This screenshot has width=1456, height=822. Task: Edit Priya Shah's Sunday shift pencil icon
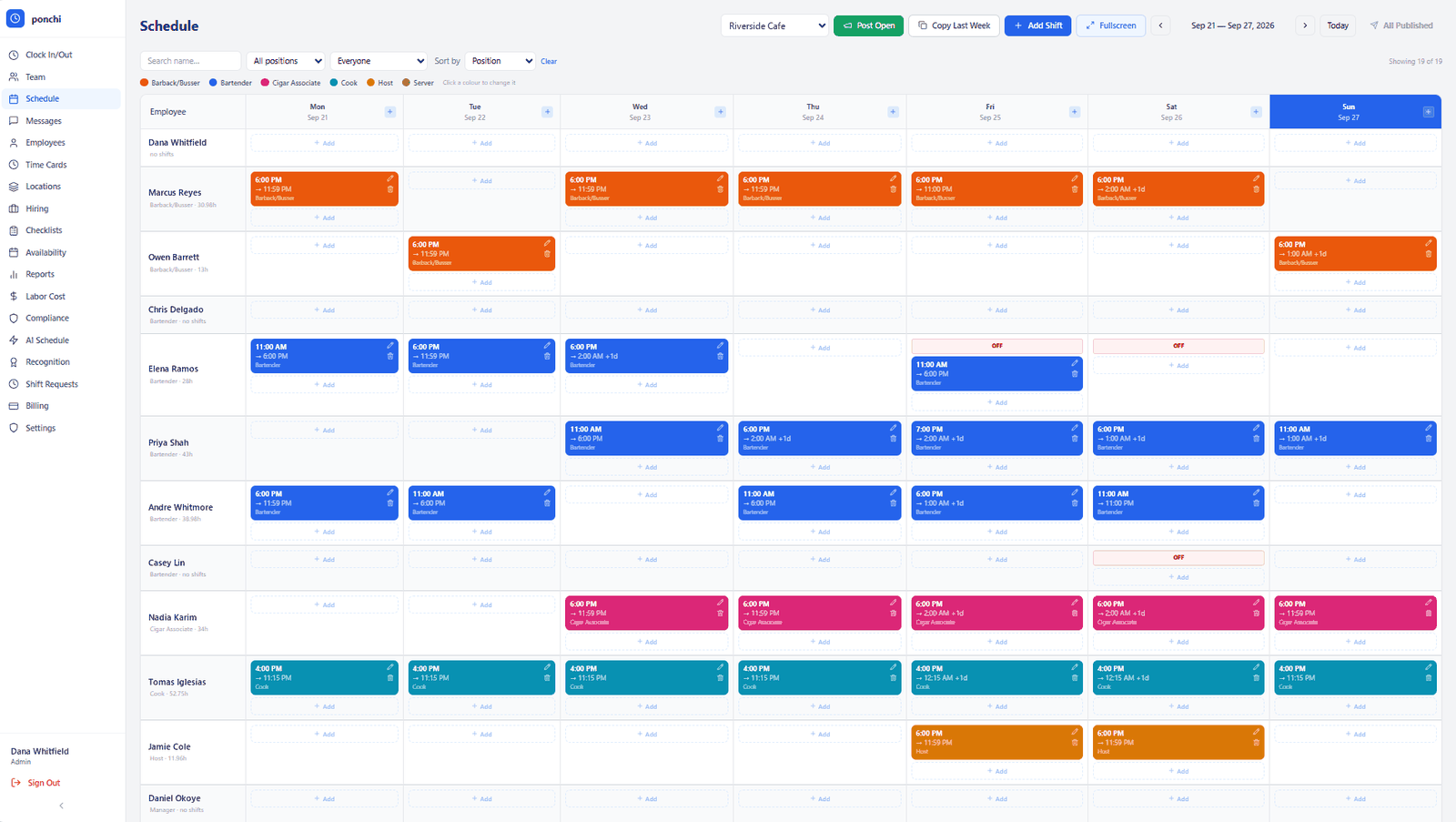1429,428
